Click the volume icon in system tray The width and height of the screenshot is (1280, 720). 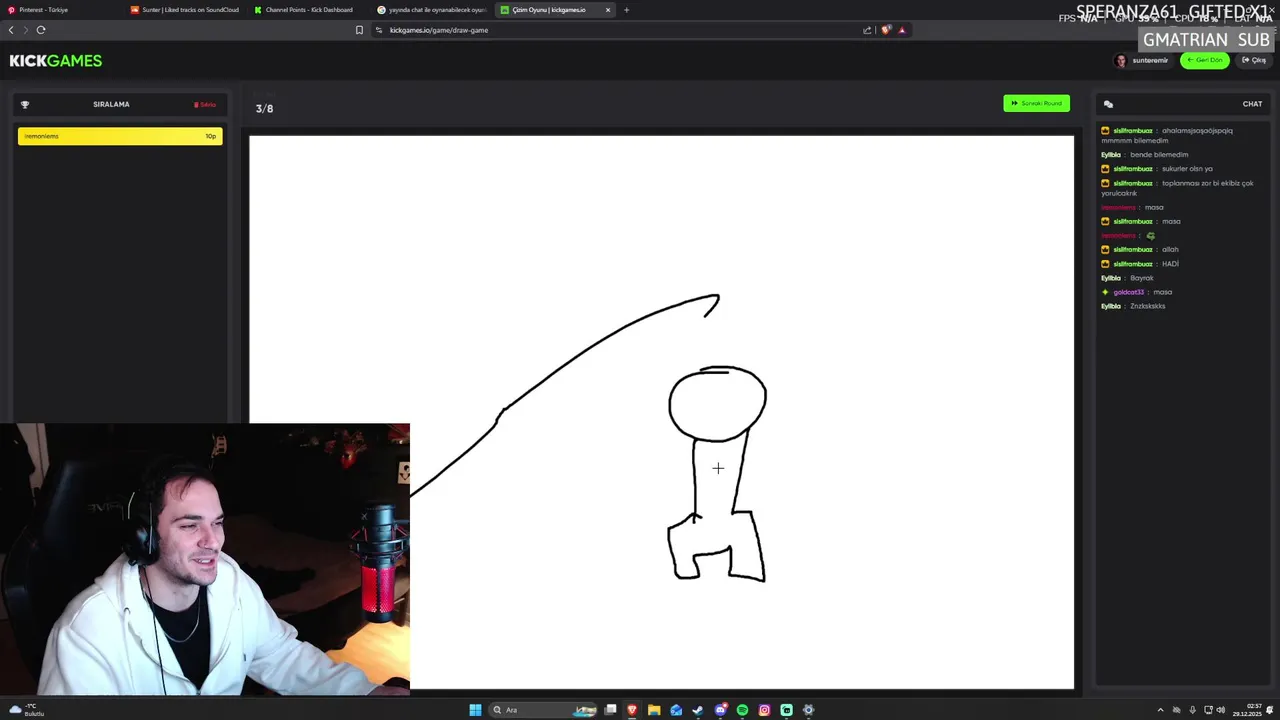tap(1220, 710)
